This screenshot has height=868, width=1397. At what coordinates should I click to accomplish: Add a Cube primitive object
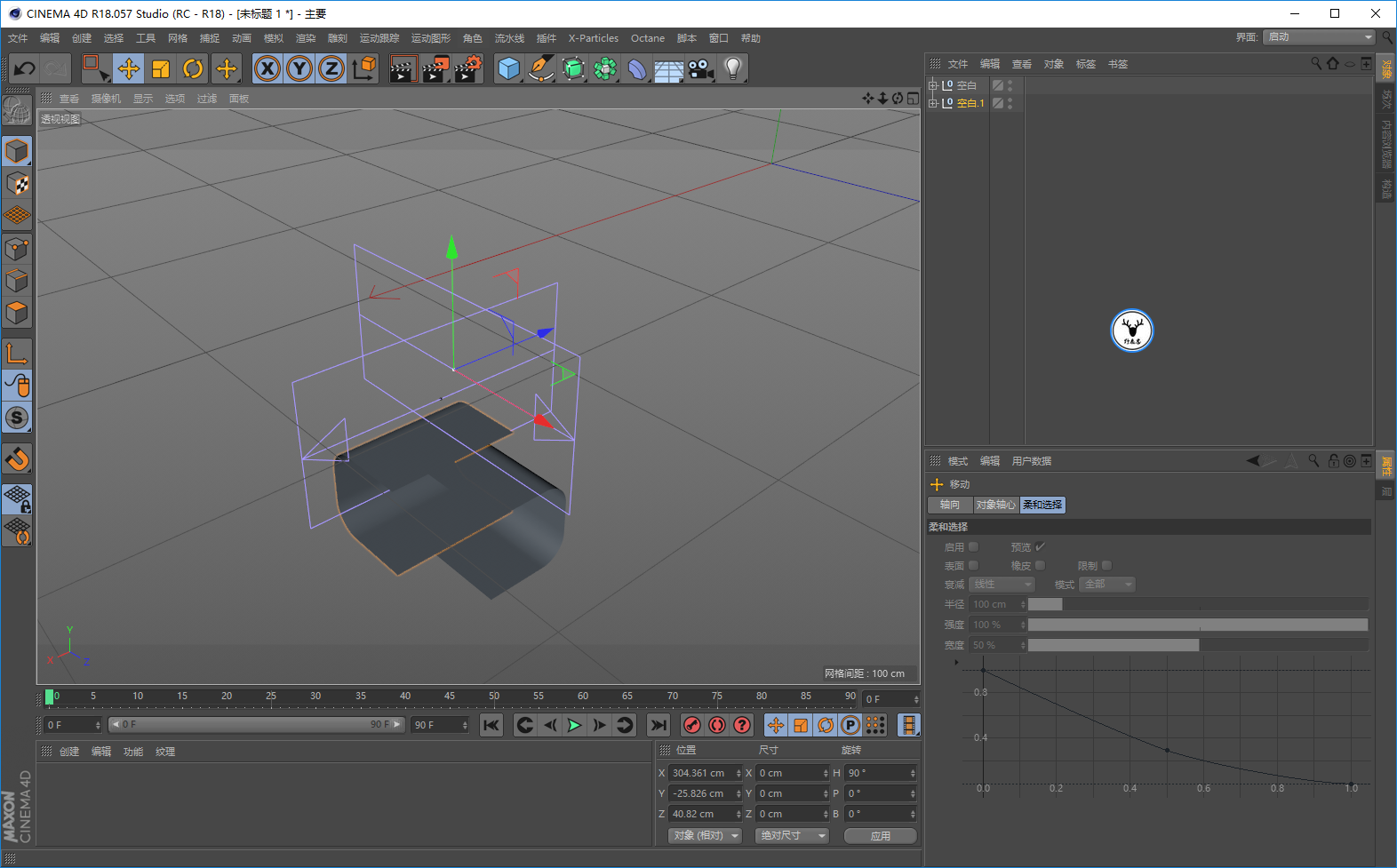point(509,68)
